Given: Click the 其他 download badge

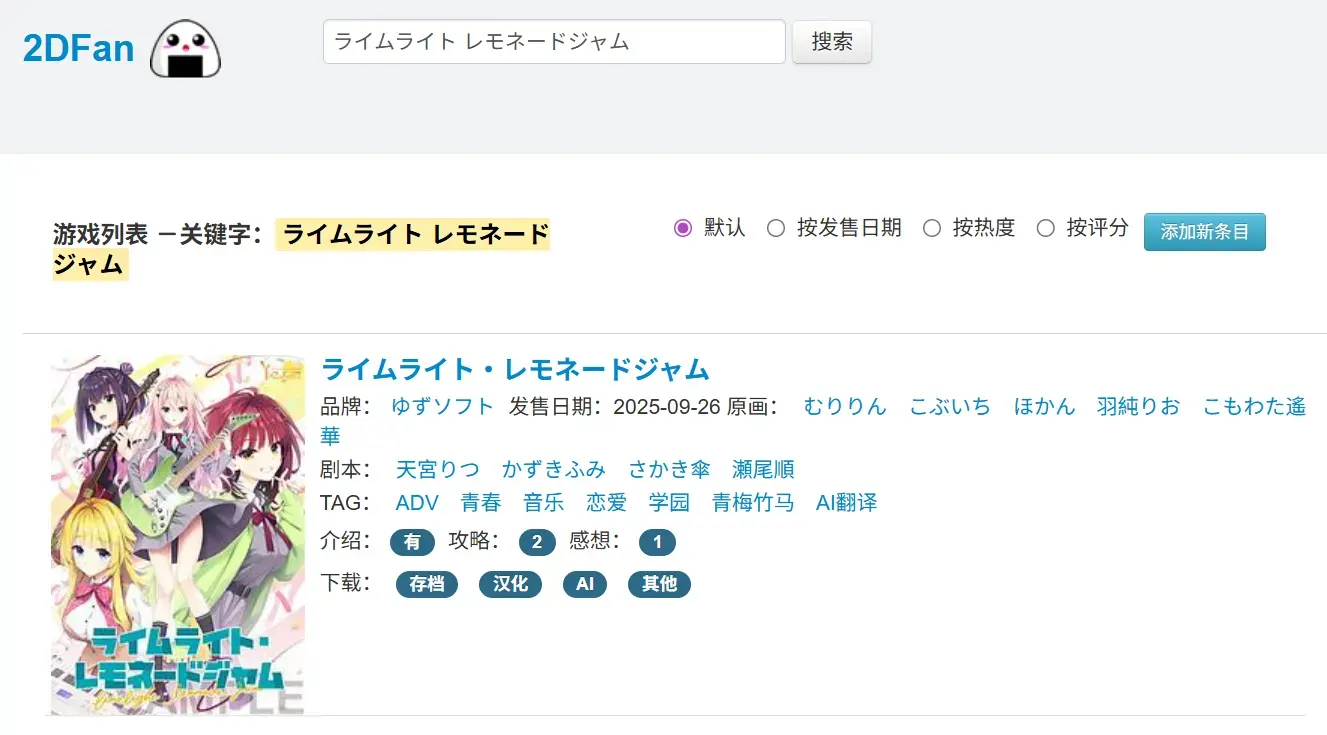Looking at the screenshot, I should point(659,584).
